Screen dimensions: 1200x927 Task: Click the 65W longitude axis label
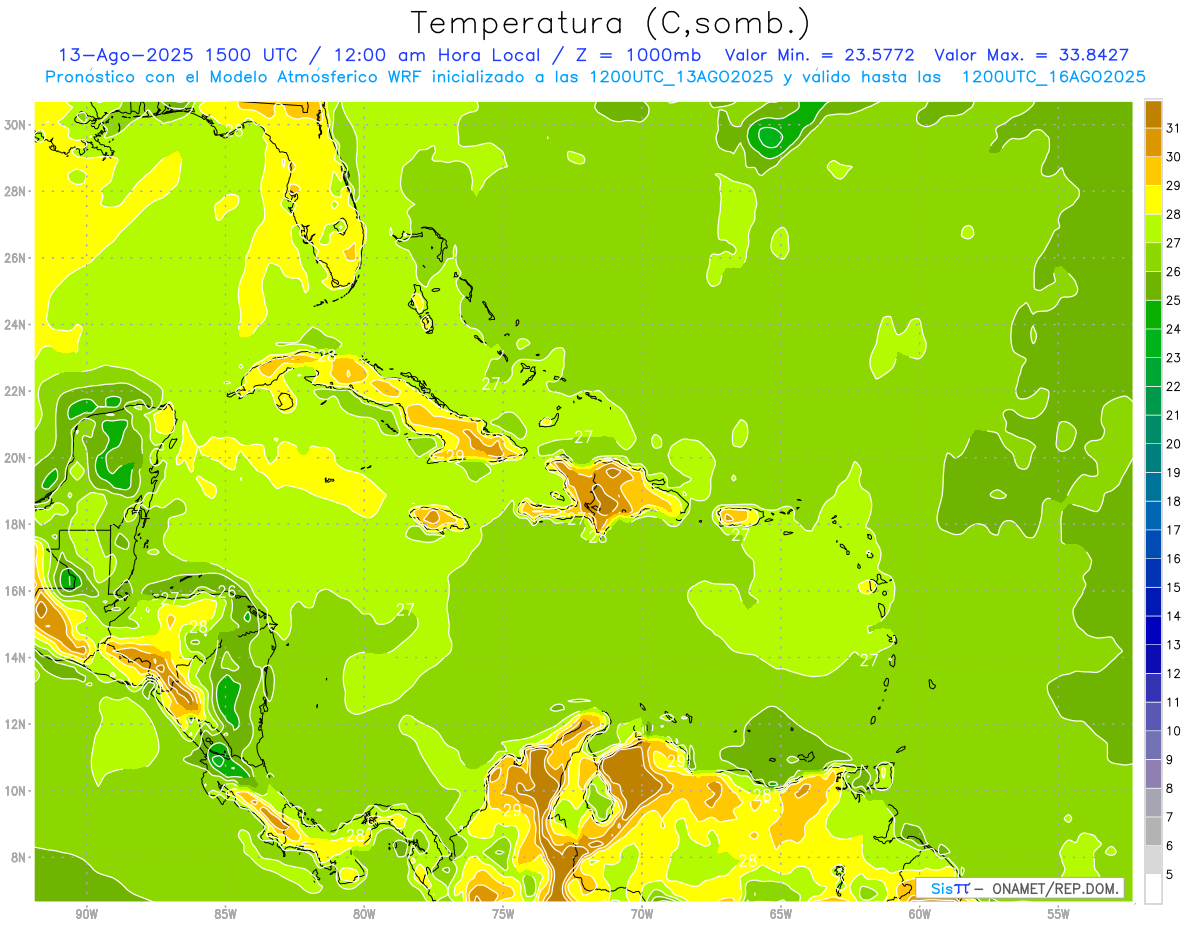(x=781, y=914)
